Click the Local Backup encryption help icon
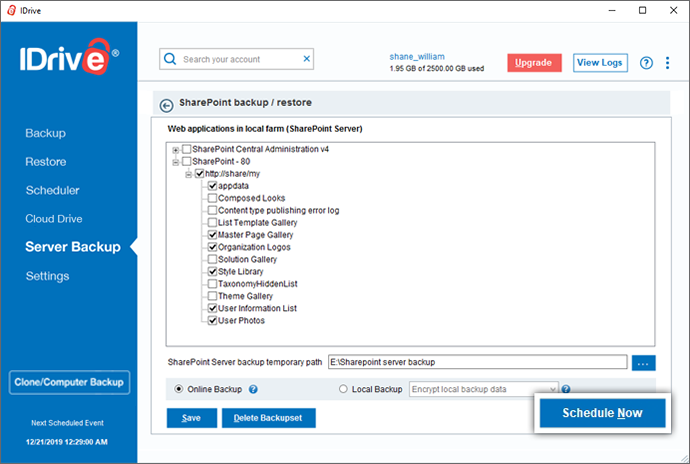 (x=566, y=389)
